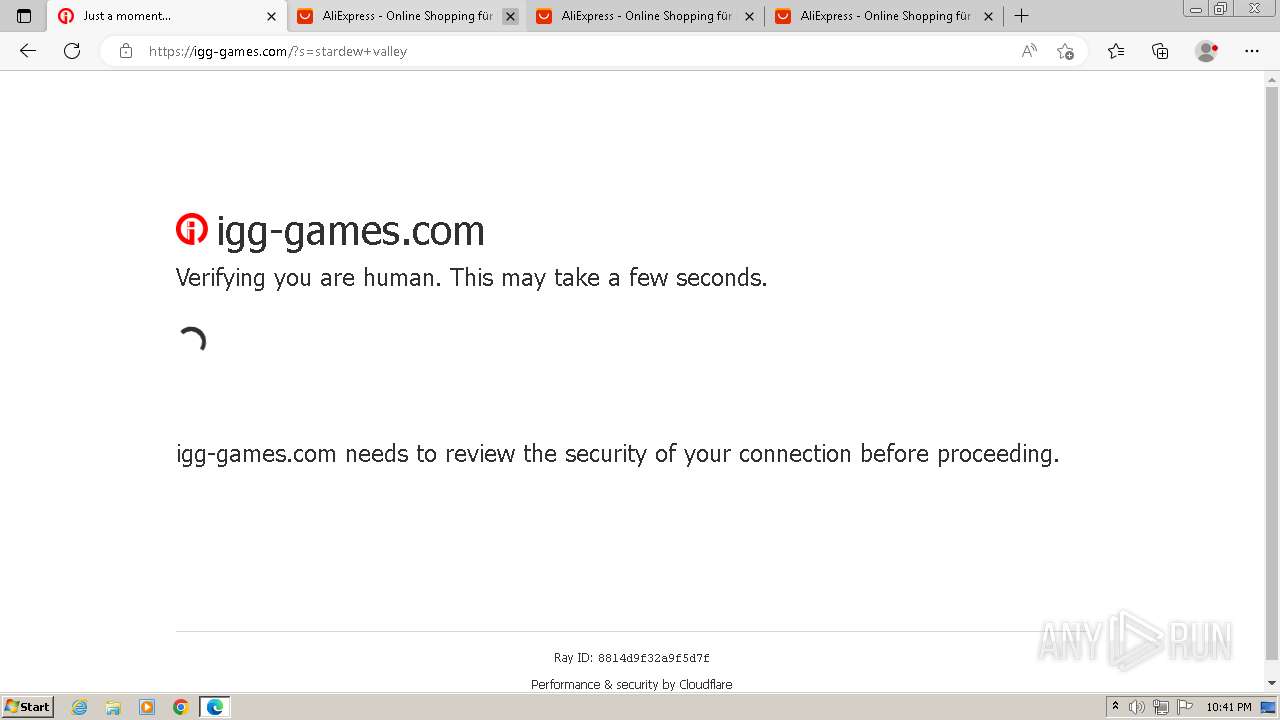The image size is (1280, 720).
Task: Close the second tab, an AliExpress tab
Action: 510,16
